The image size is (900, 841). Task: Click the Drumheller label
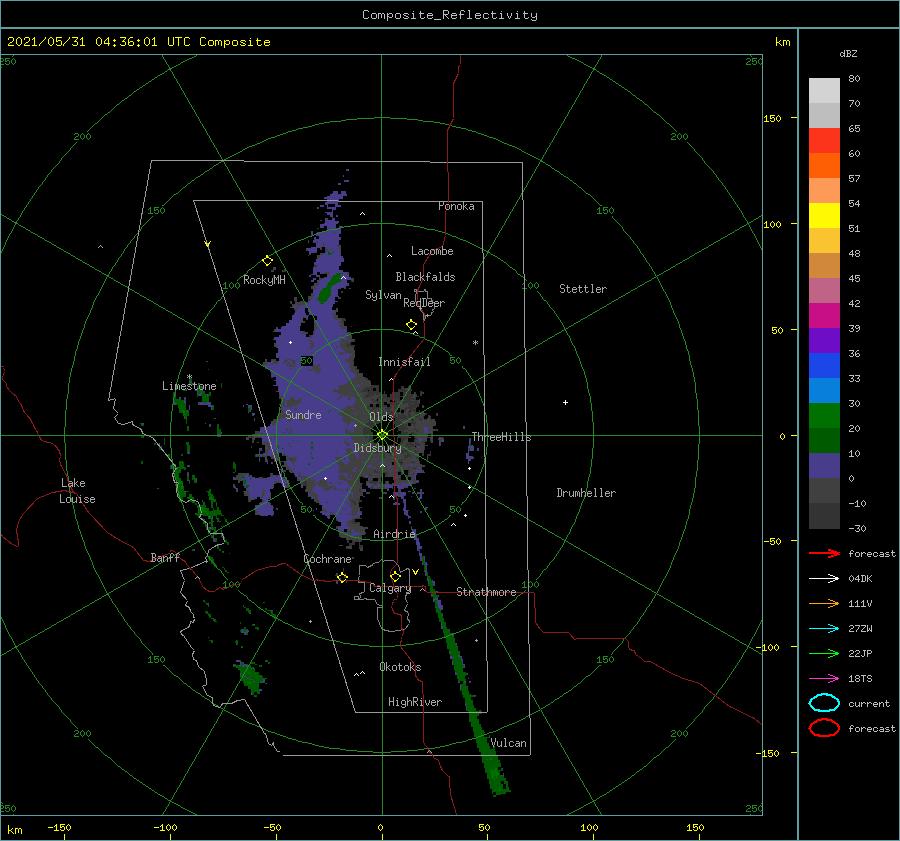tap(586, 493)
